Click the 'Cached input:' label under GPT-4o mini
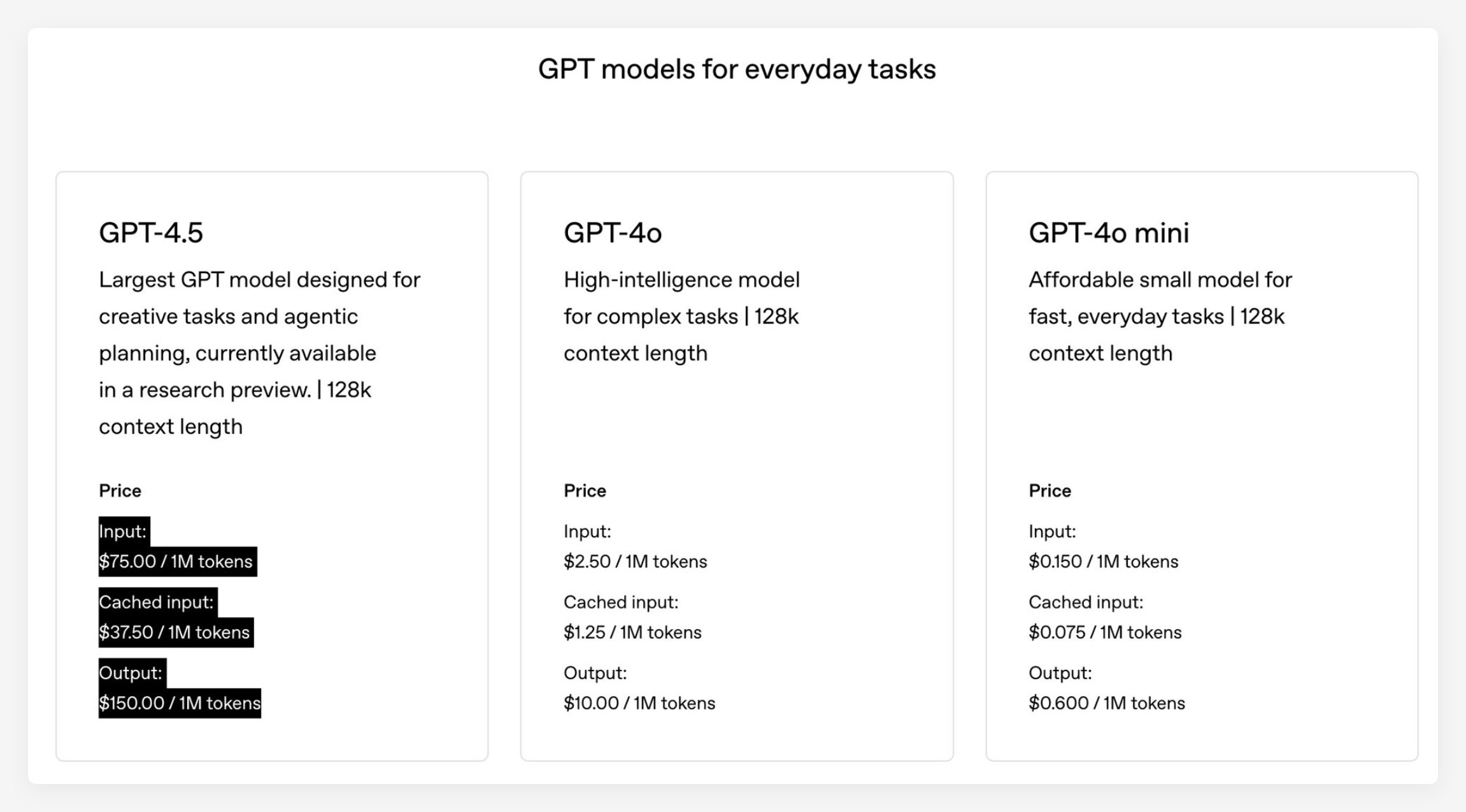This screenshot has height=812, width=1466. click(x=1086, y=602)
